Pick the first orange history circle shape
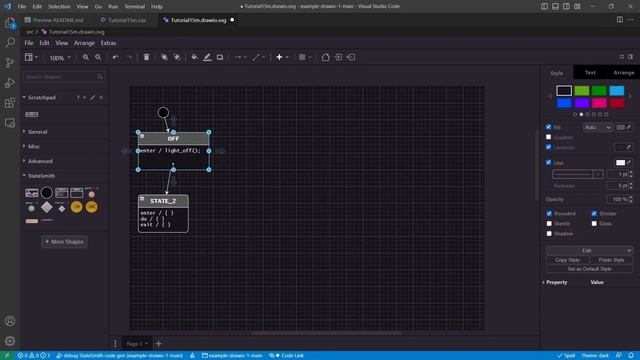Viewport: 640px width, 360px height. coord(76,207)
